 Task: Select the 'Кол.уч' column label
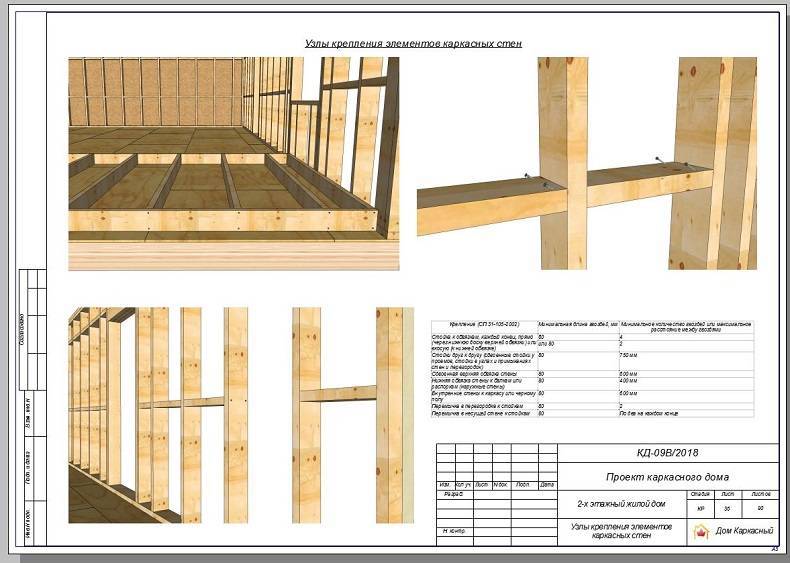464,485
